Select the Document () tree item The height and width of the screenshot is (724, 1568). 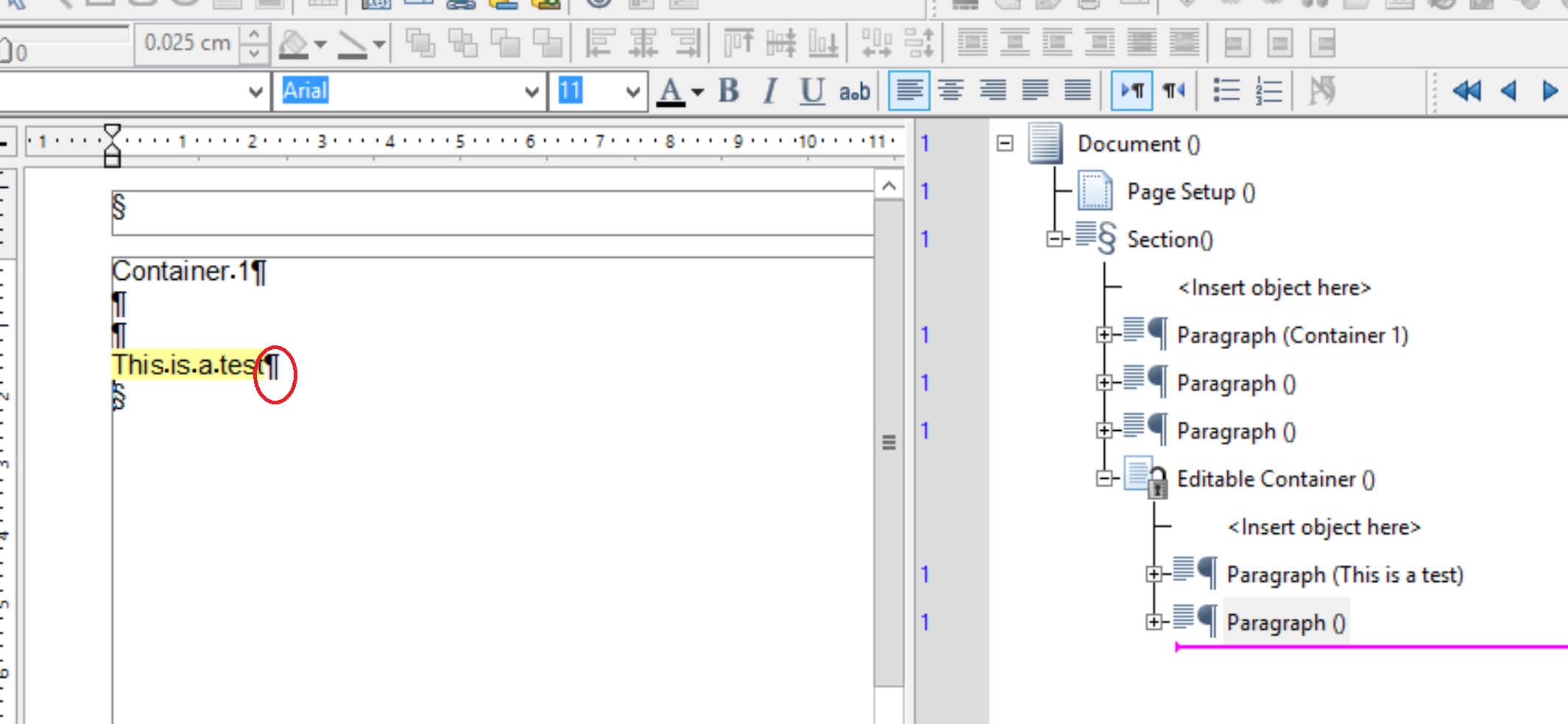[x=1139, y=144]
